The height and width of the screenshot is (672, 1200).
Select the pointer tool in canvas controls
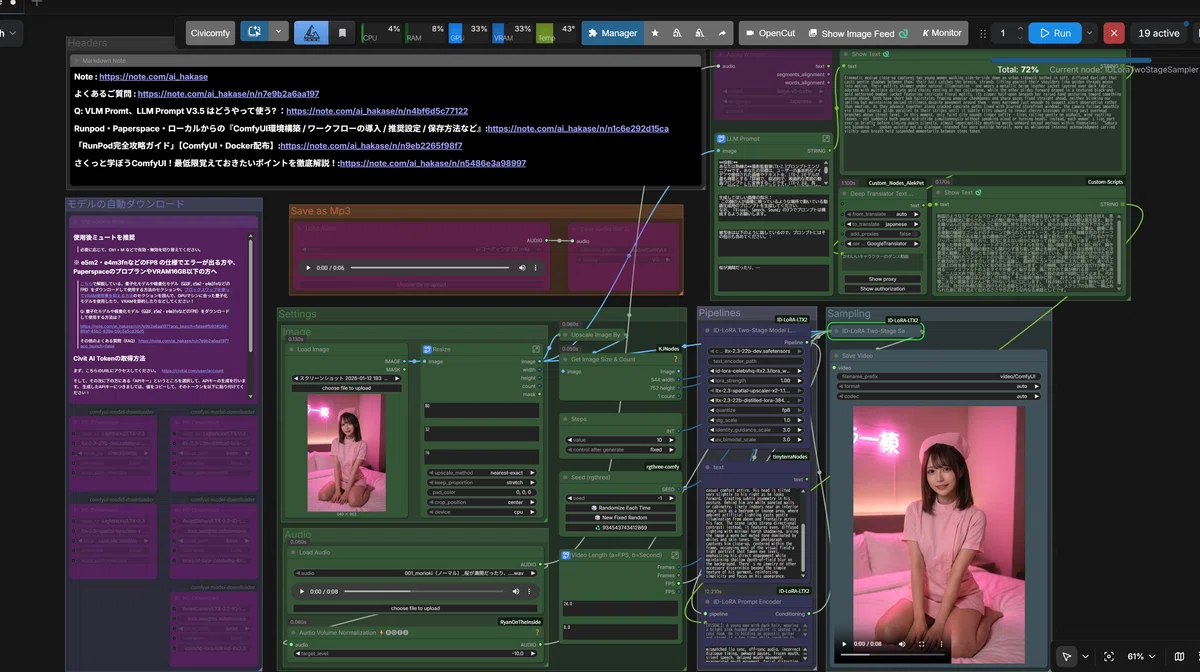(x=1066, y=656)
